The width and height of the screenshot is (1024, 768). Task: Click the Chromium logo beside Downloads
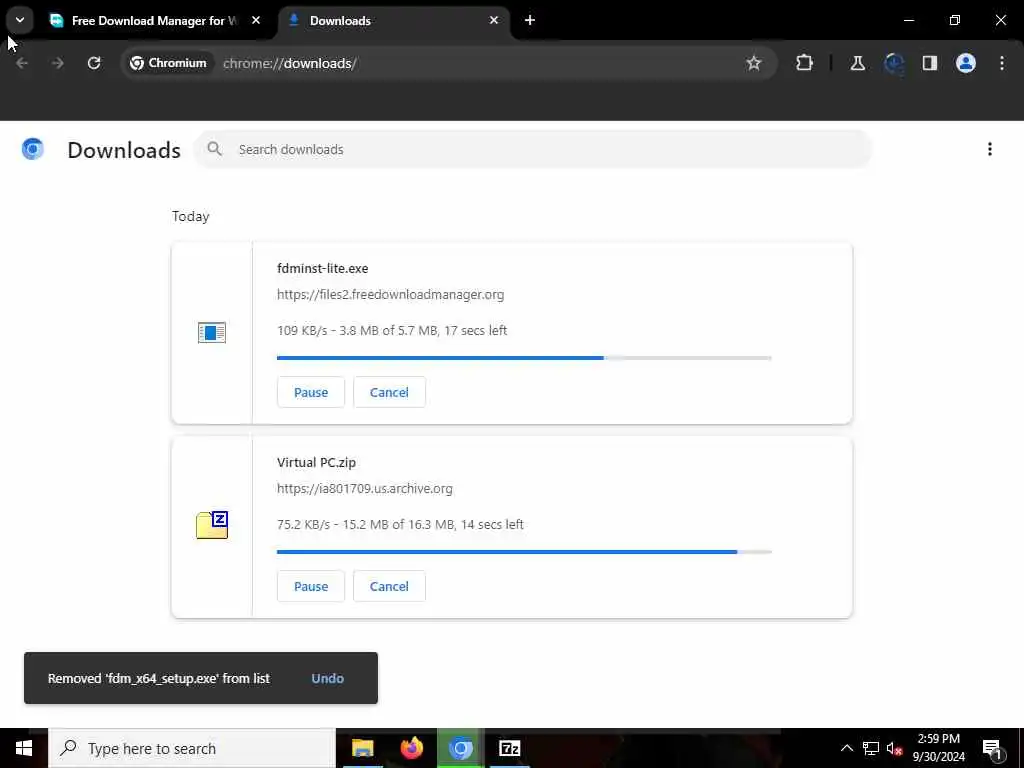(x=33, y=150)
